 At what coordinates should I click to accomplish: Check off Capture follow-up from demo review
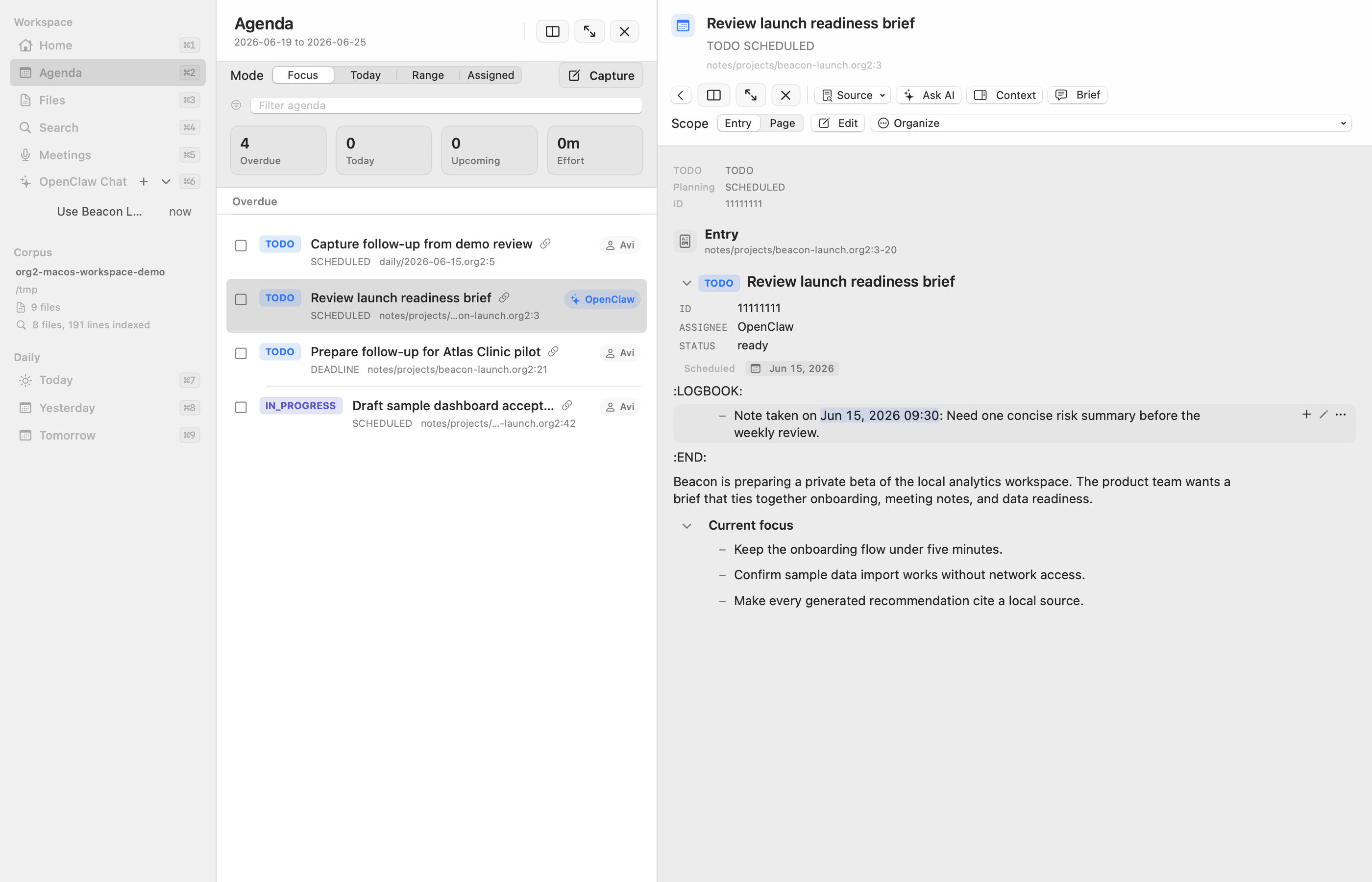pos(241,245)
